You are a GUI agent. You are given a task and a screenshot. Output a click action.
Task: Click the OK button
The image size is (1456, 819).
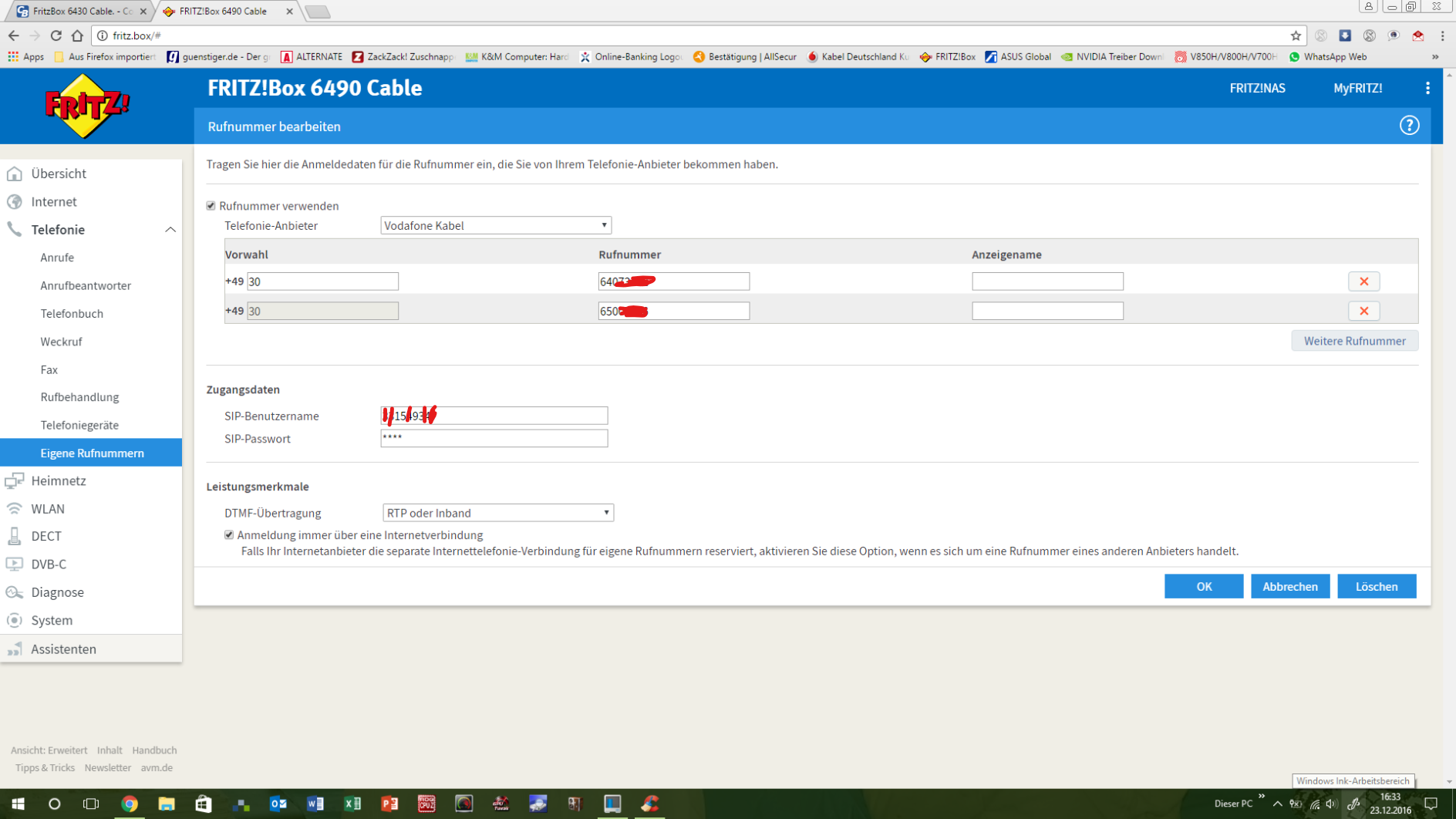(1204, 586)
